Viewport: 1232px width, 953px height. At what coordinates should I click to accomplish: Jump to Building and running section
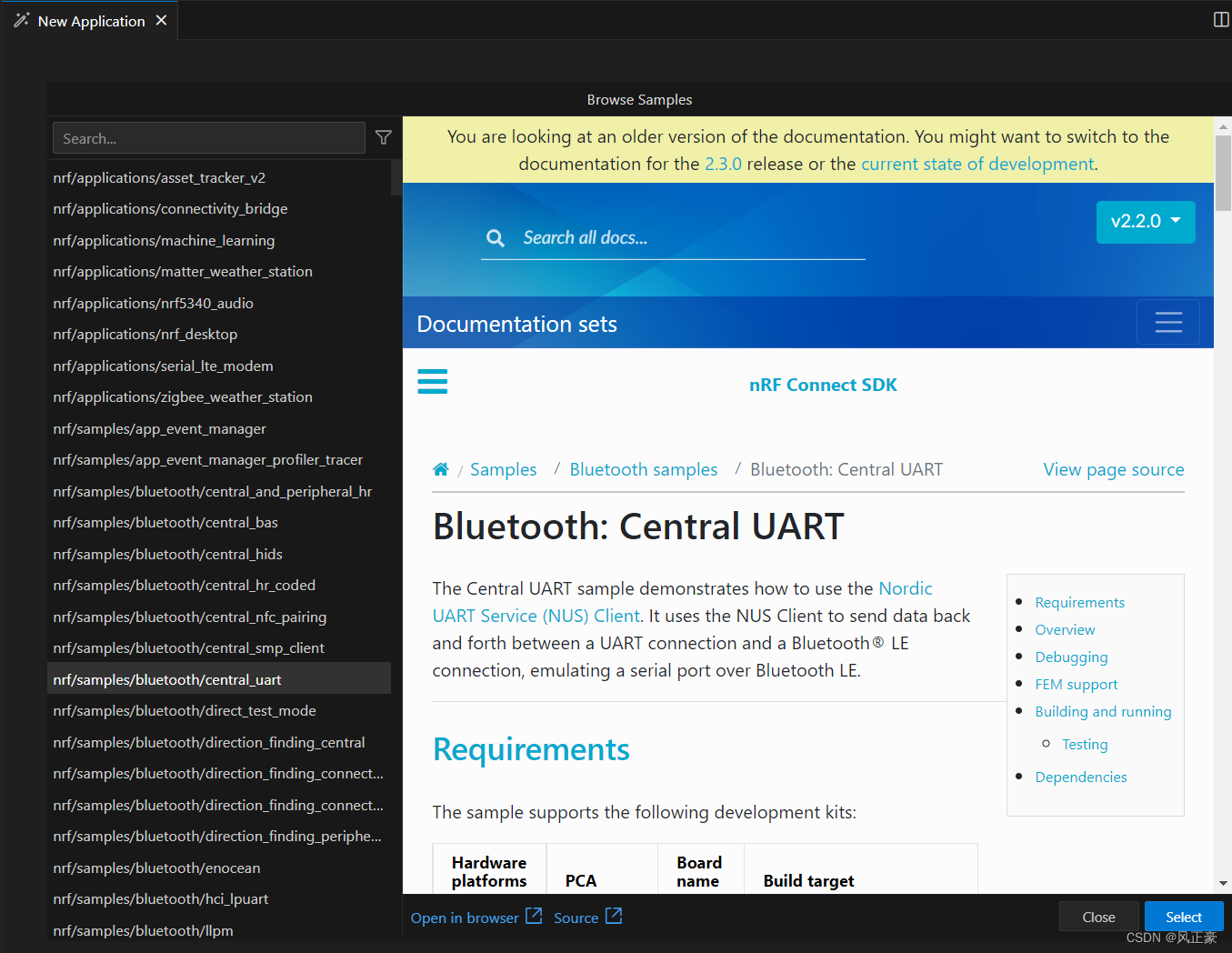coord(1103,711)
